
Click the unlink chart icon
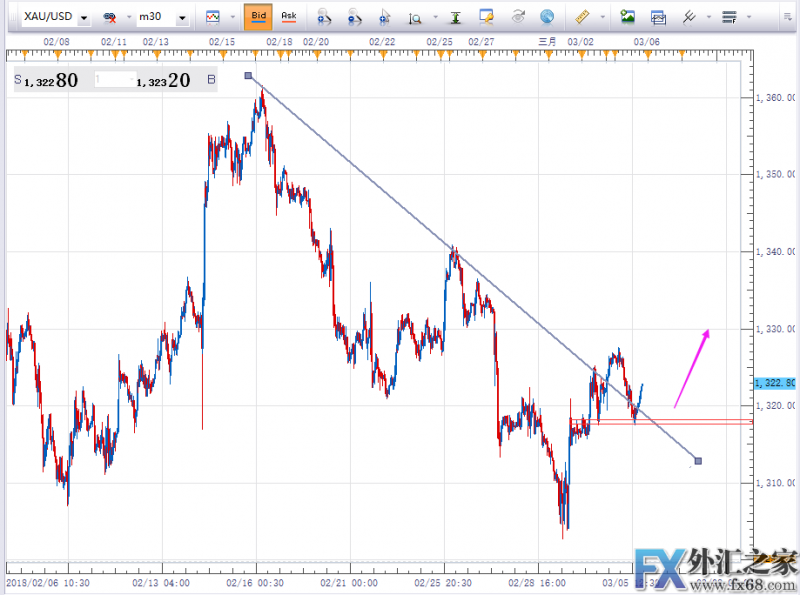[x=111, y=17]
